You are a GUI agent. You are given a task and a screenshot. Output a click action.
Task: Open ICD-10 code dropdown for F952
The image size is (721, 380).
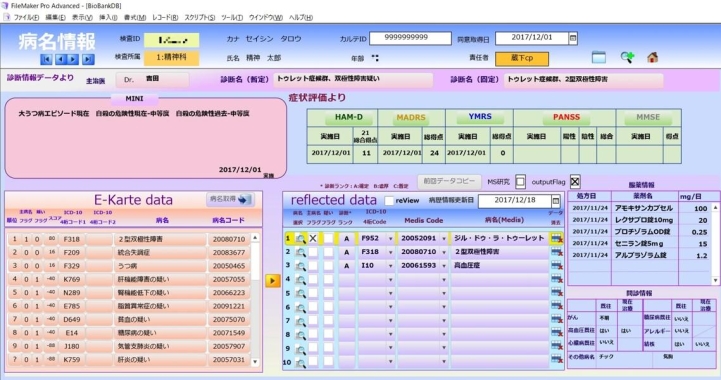(x=390, y=239)
